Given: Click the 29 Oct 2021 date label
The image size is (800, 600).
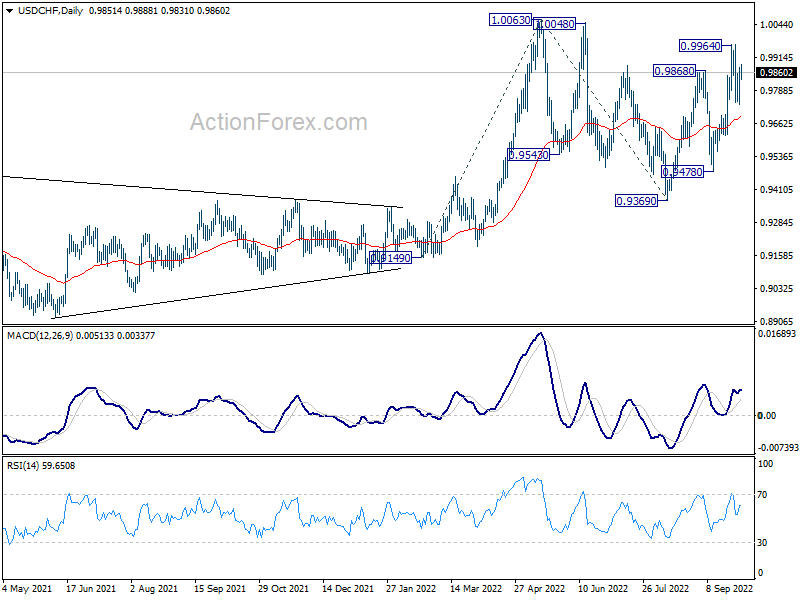Looking at the screenshot, I should click(x=284, y=589).
